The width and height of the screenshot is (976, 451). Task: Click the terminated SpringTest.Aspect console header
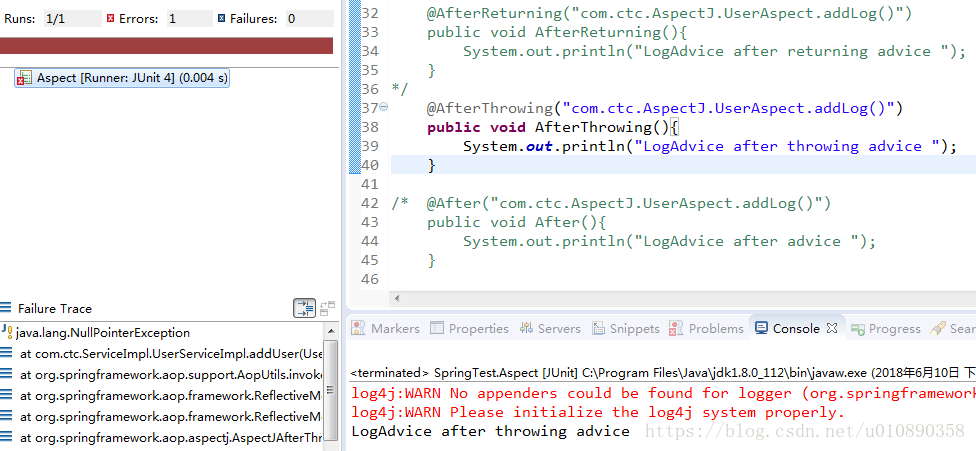(x=662, y=373)
